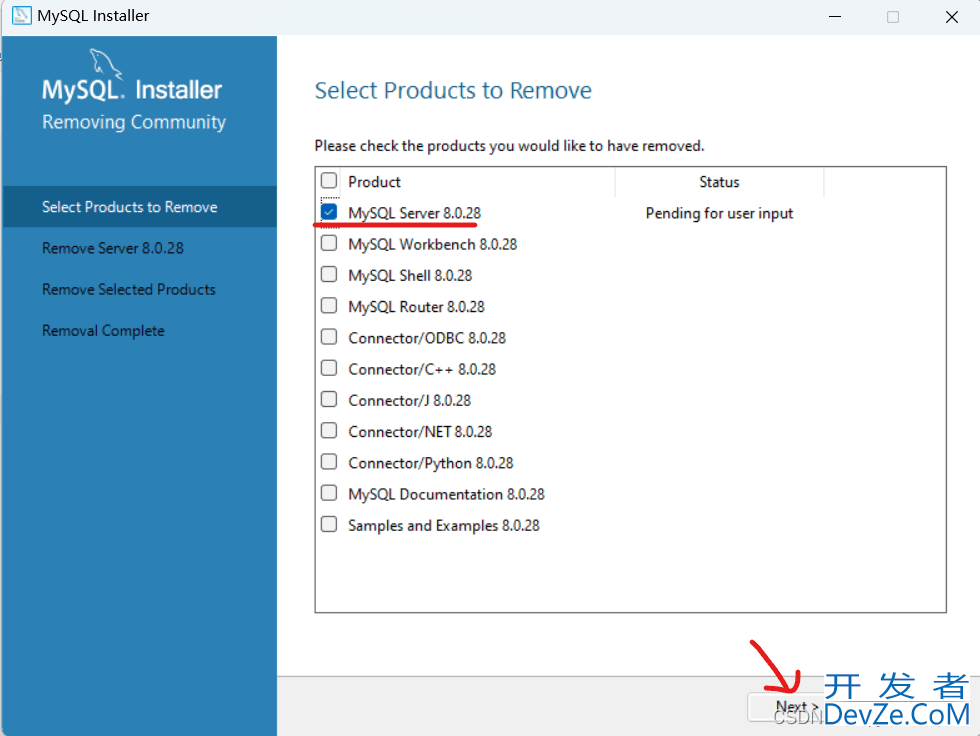Check the Connector/ODBC 8.0.28 checkbox
980x736 pixels.
[x=329, y=337]
